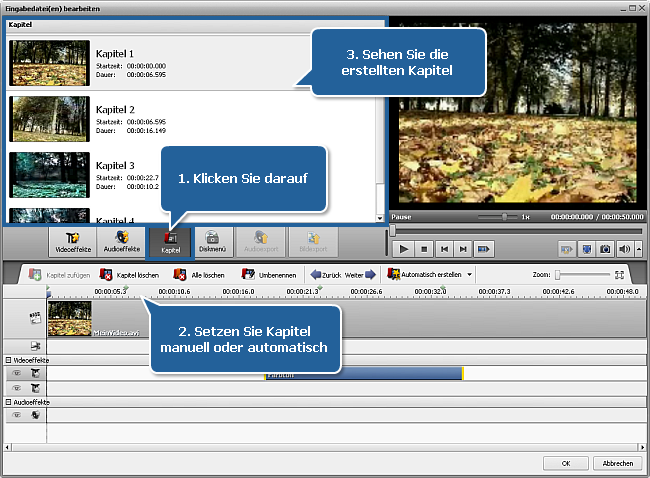650x478 pixels.
Task: Click the main video track clapperboard icon
Action: [x=35, y=318]
